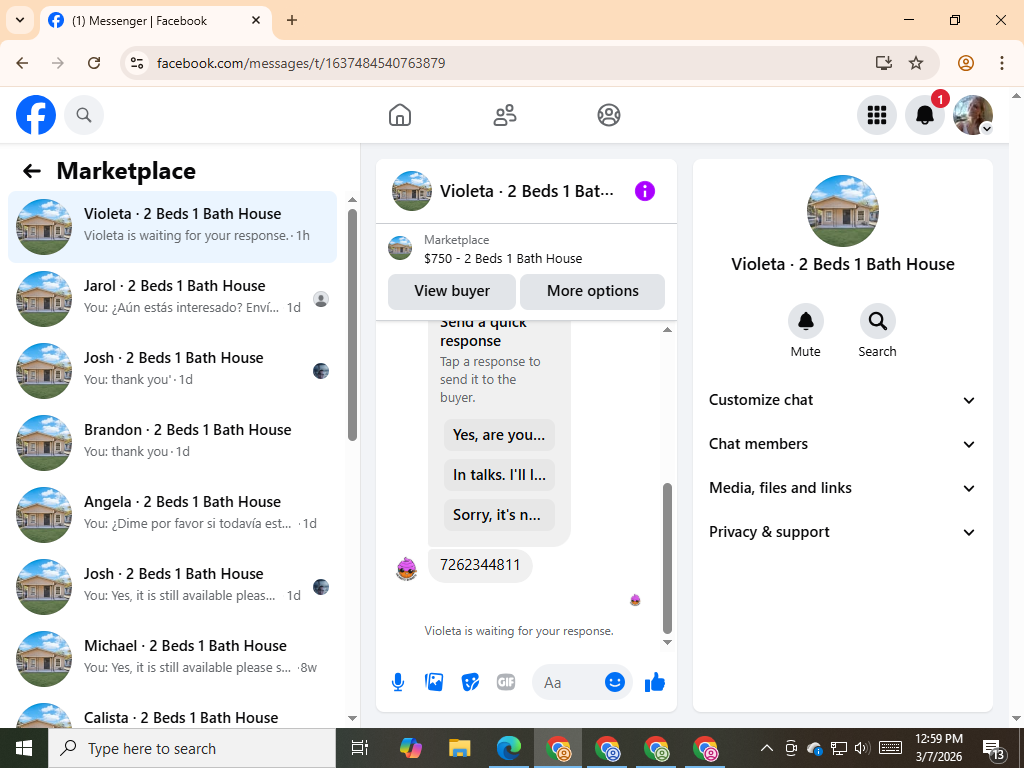Open Task View on the taskbar
Image resolution: width=1024 pixels, height=768 pixels.
tap(360, 748)
